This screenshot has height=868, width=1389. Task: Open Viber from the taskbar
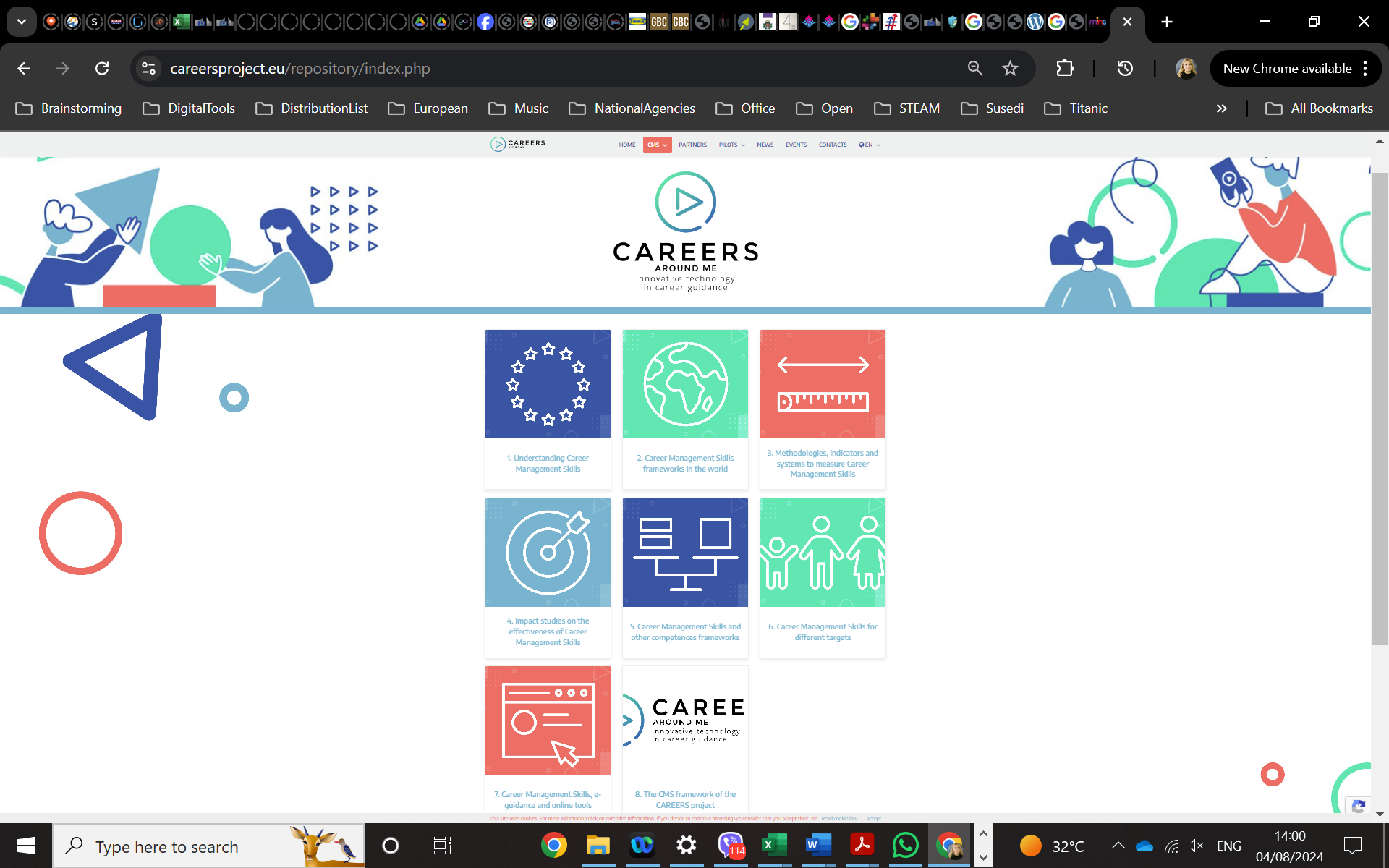[731, 846]
